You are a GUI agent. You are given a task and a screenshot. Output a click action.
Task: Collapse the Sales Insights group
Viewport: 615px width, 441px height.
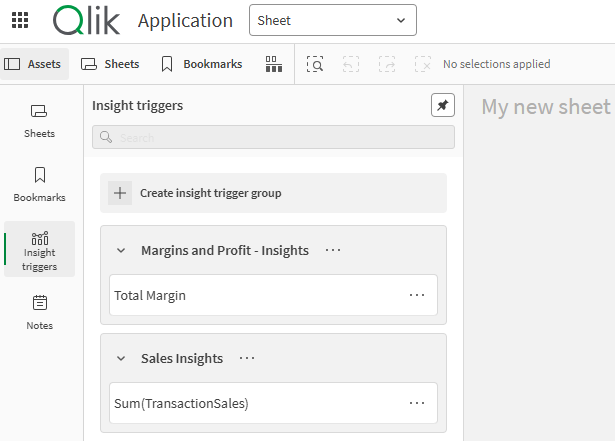[x=121, y=359]
